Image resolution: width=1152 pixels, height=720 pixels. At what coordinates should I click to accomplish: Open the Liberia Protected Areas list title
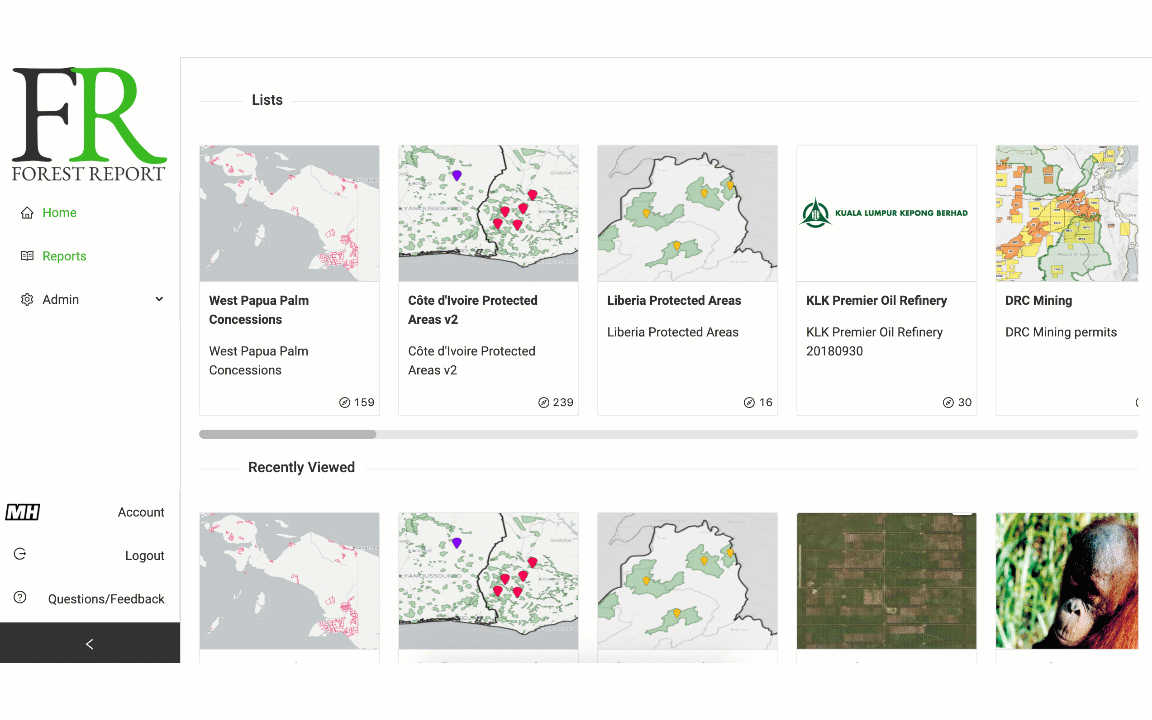tap(674, 300)
